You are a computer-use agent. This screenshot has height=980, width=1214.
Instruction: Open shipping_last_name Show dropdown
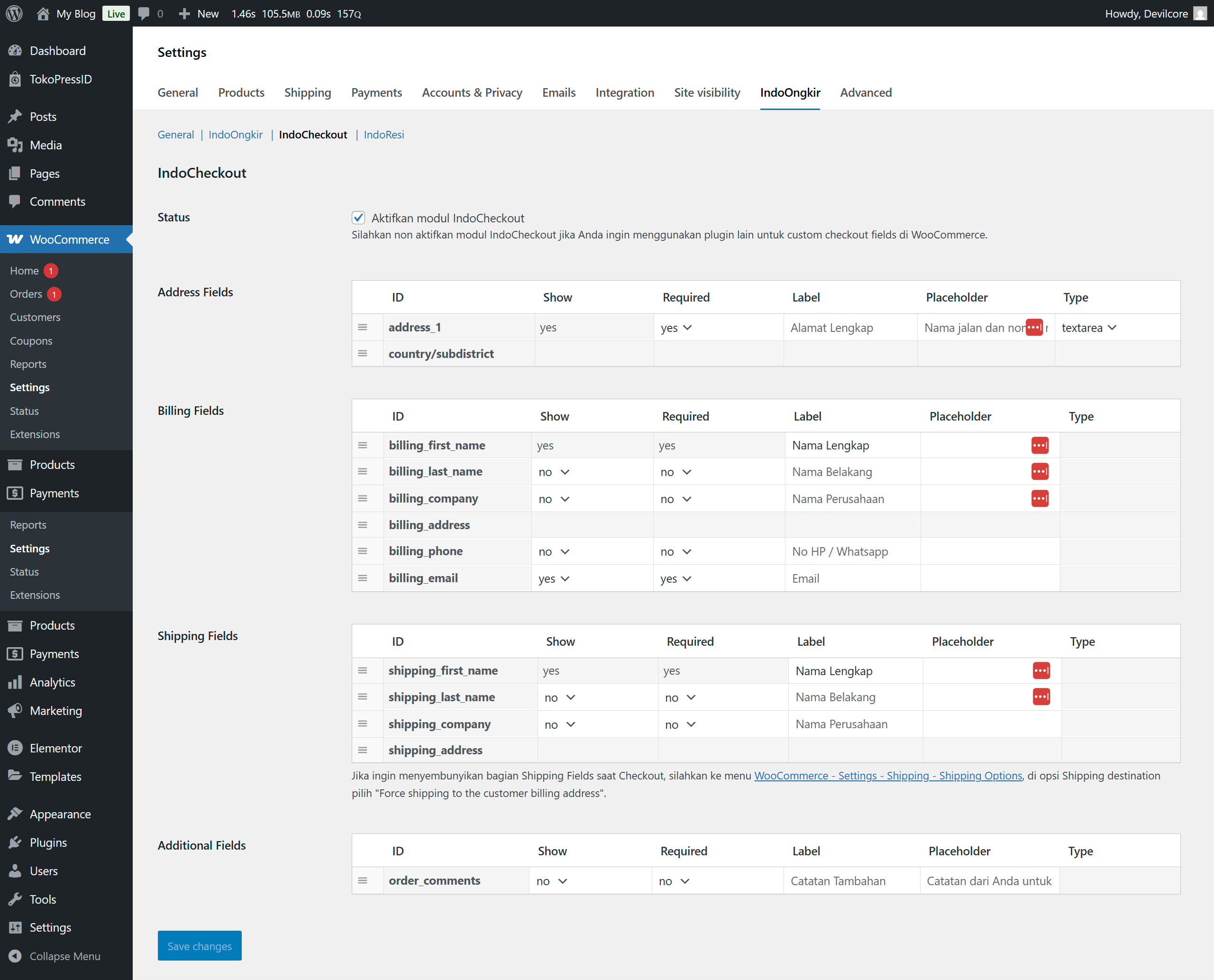(x=560, y=697)
